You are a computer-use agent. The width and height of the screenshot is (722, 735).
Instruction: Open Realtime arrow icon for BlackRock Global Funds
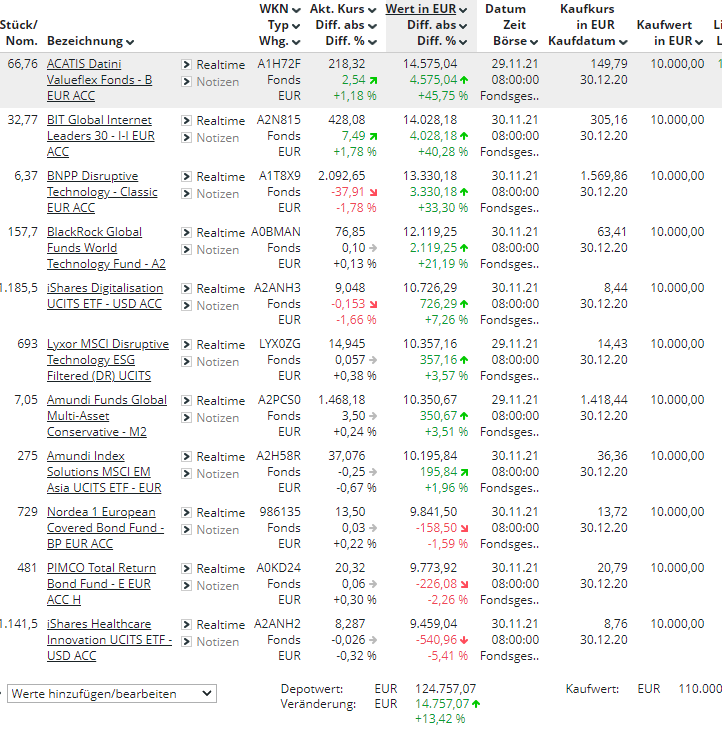(x=186, y=232)
